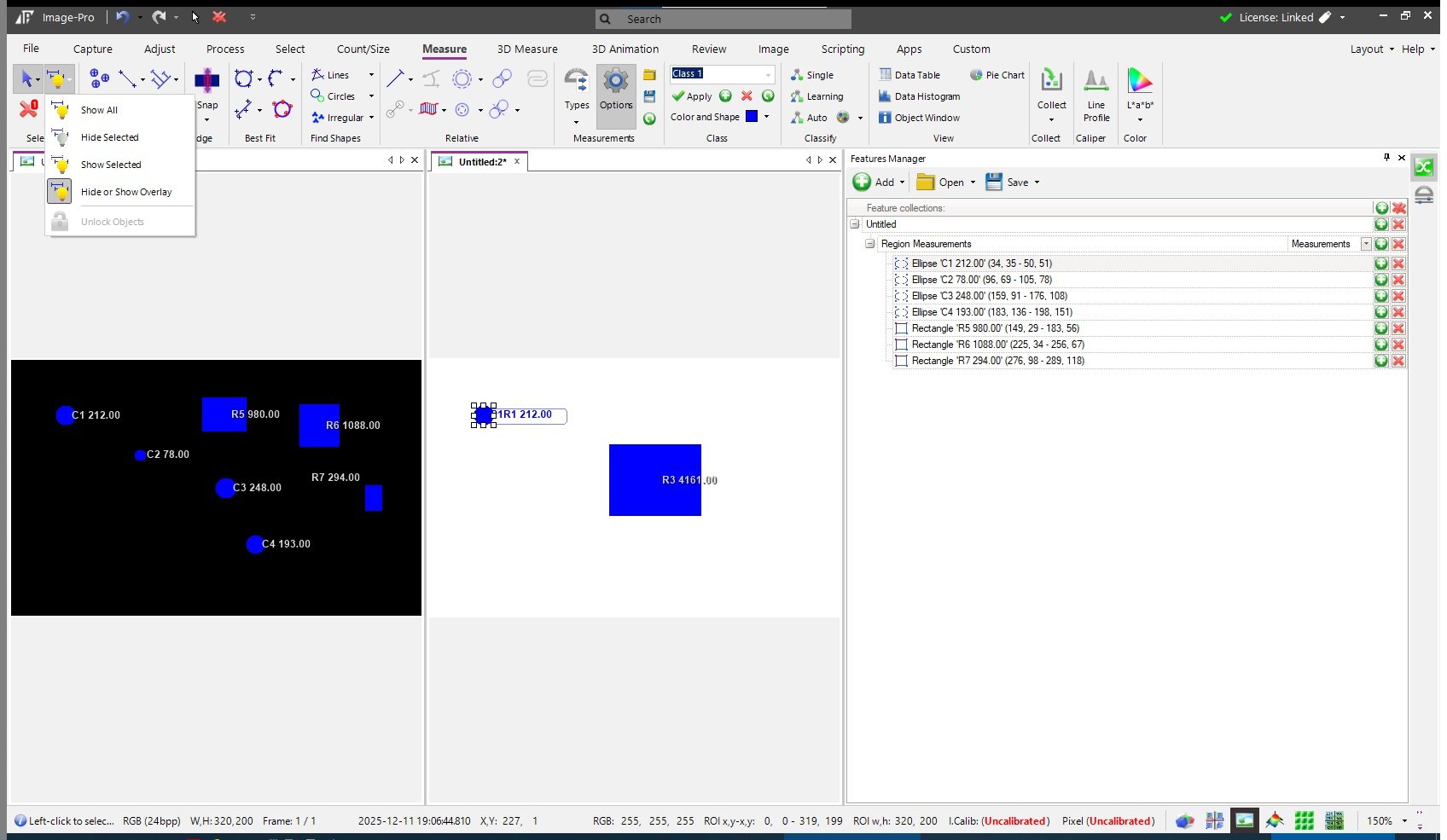Click the Search field in title bar
1447x840 pixels.
(723, 19)
